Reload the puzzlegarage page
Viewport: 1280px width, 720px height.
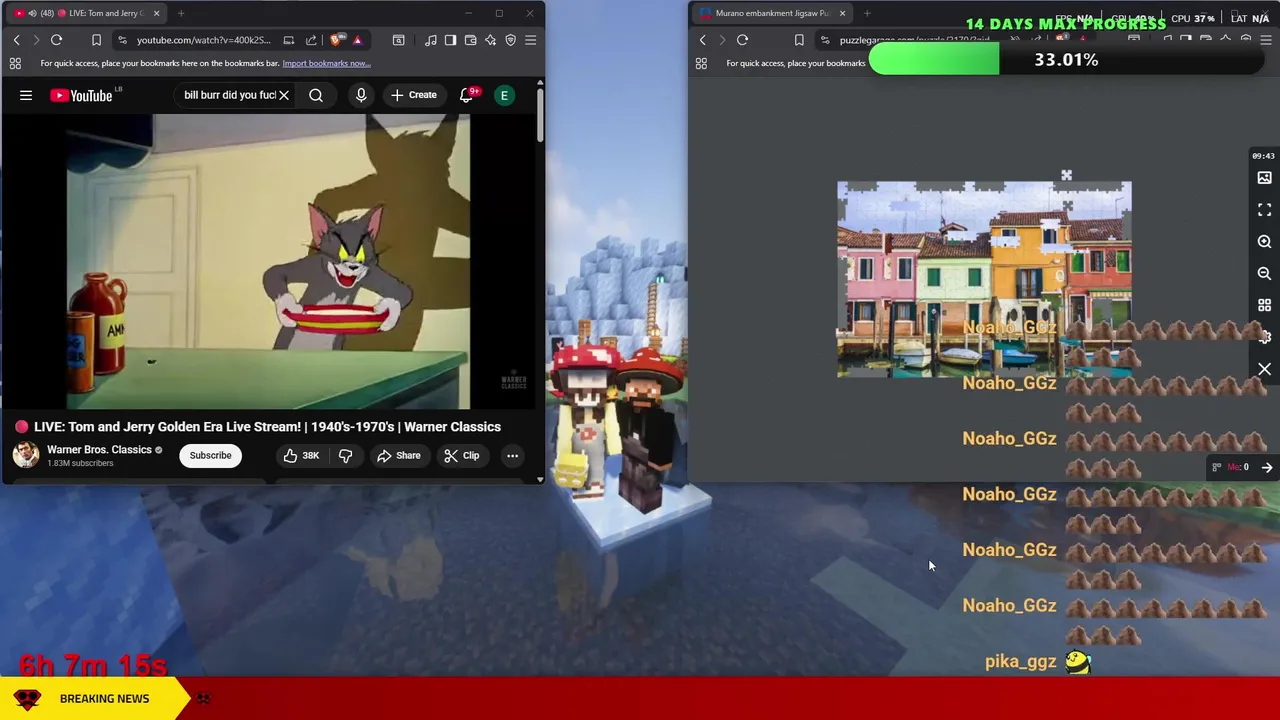(x=742, y=40)
